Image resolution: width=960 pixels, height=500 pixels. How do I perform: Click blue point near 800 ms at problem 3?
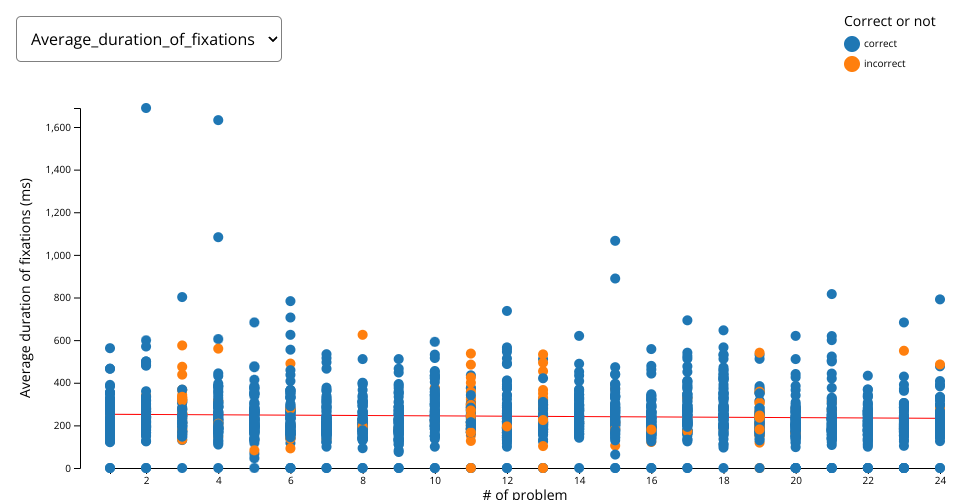pos(182,297)
